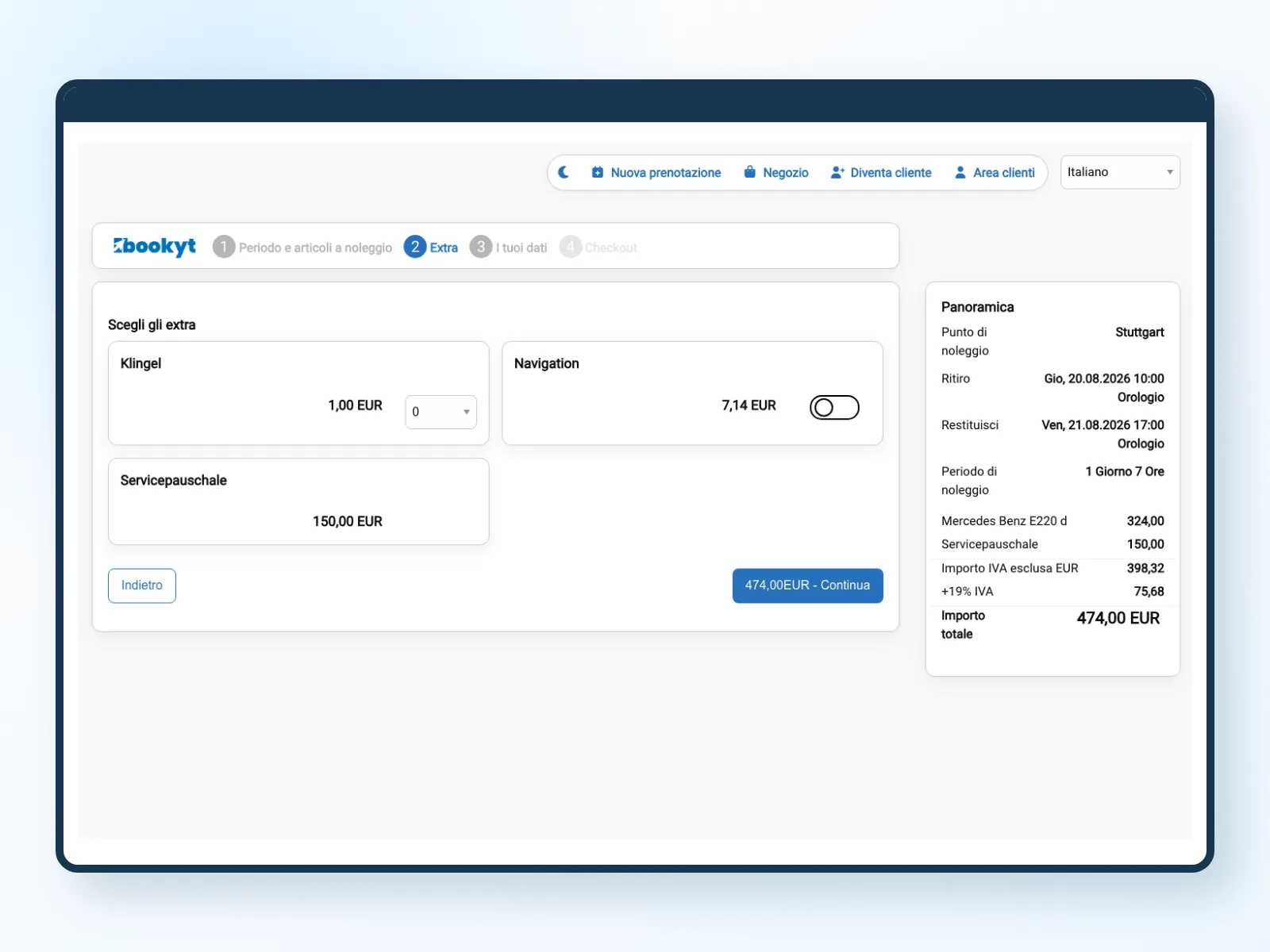Click the 150,00 EUR price in Servicepauschale card

point(348,521)
